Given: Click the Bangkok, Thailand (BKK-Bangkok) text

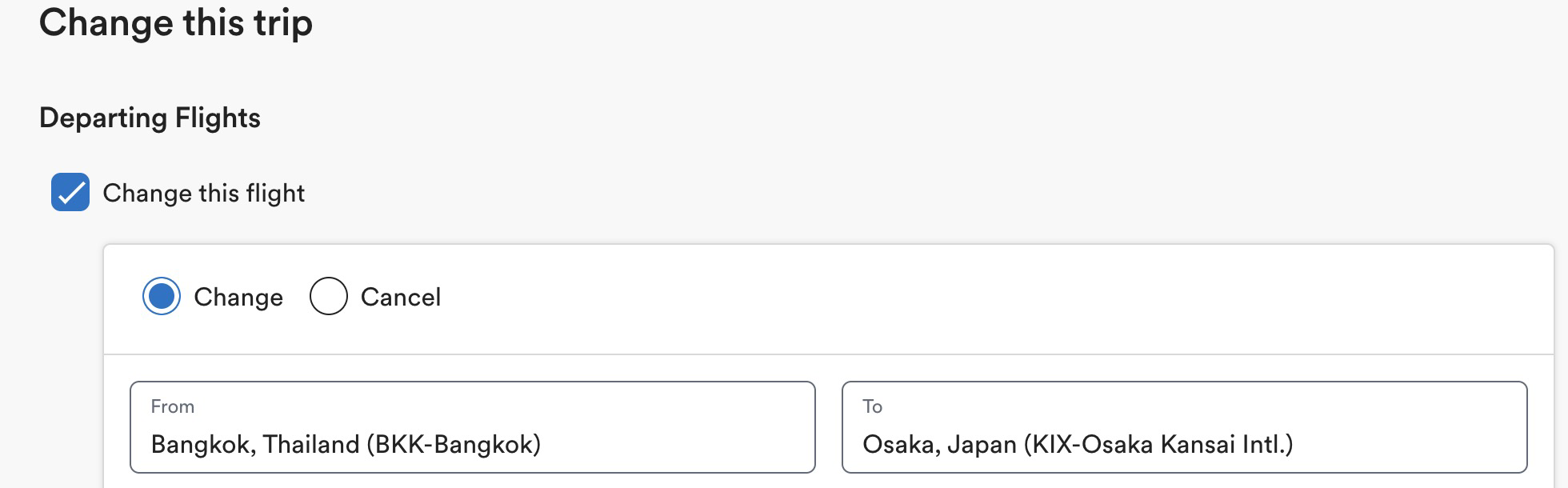Looking at the screenshot, I should tap(346, 444).
